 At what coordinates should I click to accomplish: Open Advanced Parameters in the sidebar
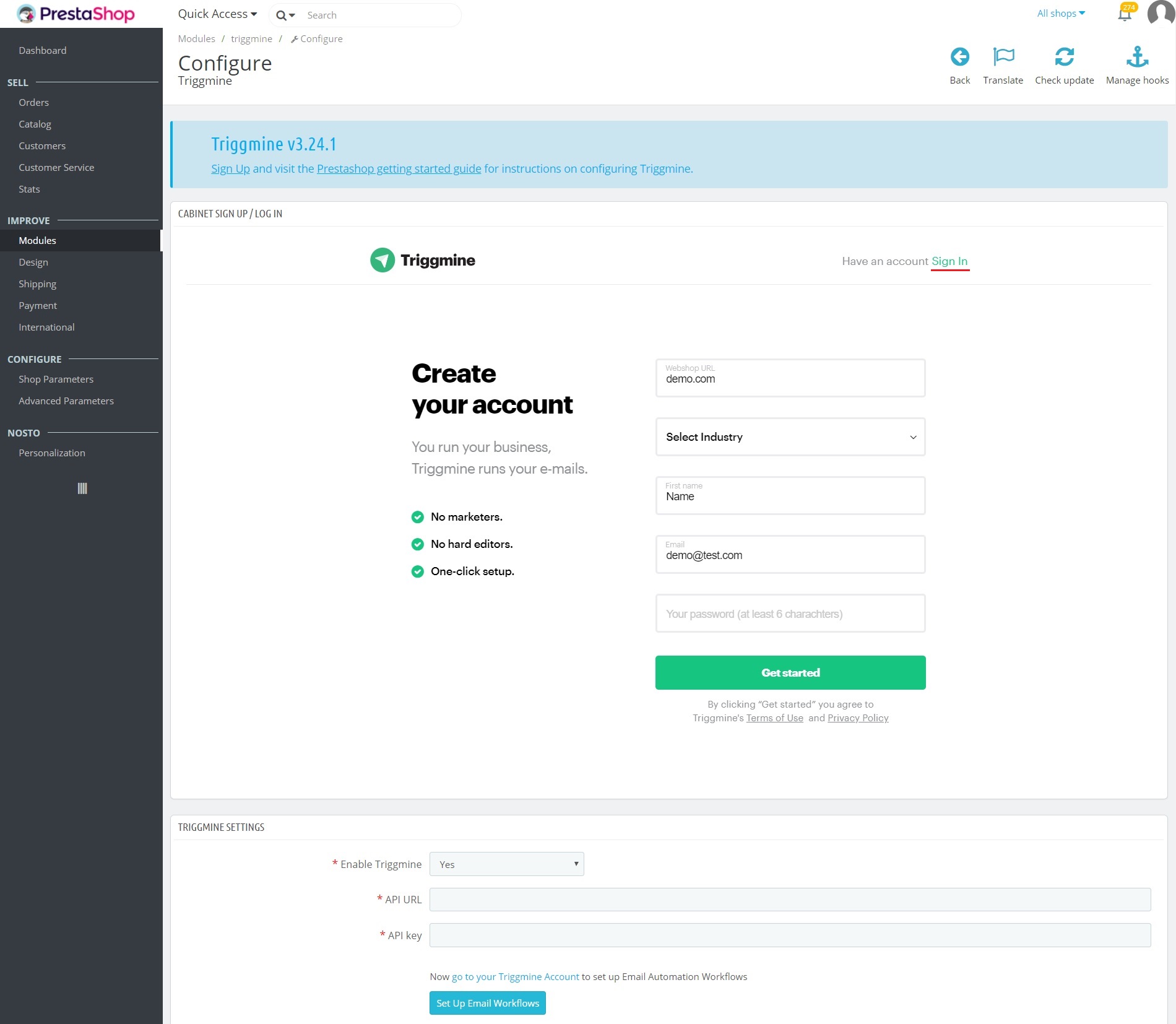click(66, 401)
